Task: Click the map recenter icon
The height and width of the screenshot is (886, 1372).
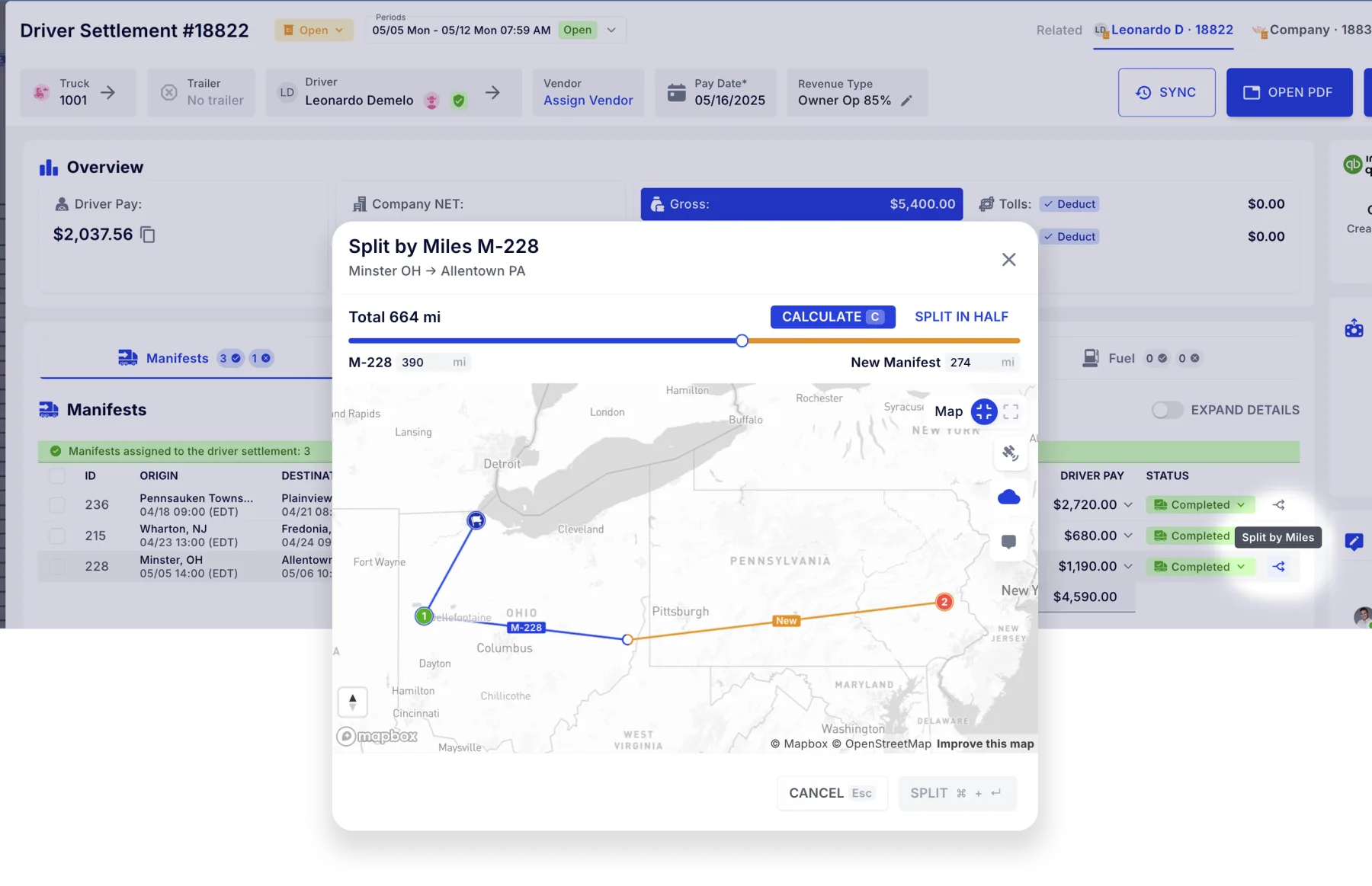Action: pyautogui.click(x=983, y=411)
